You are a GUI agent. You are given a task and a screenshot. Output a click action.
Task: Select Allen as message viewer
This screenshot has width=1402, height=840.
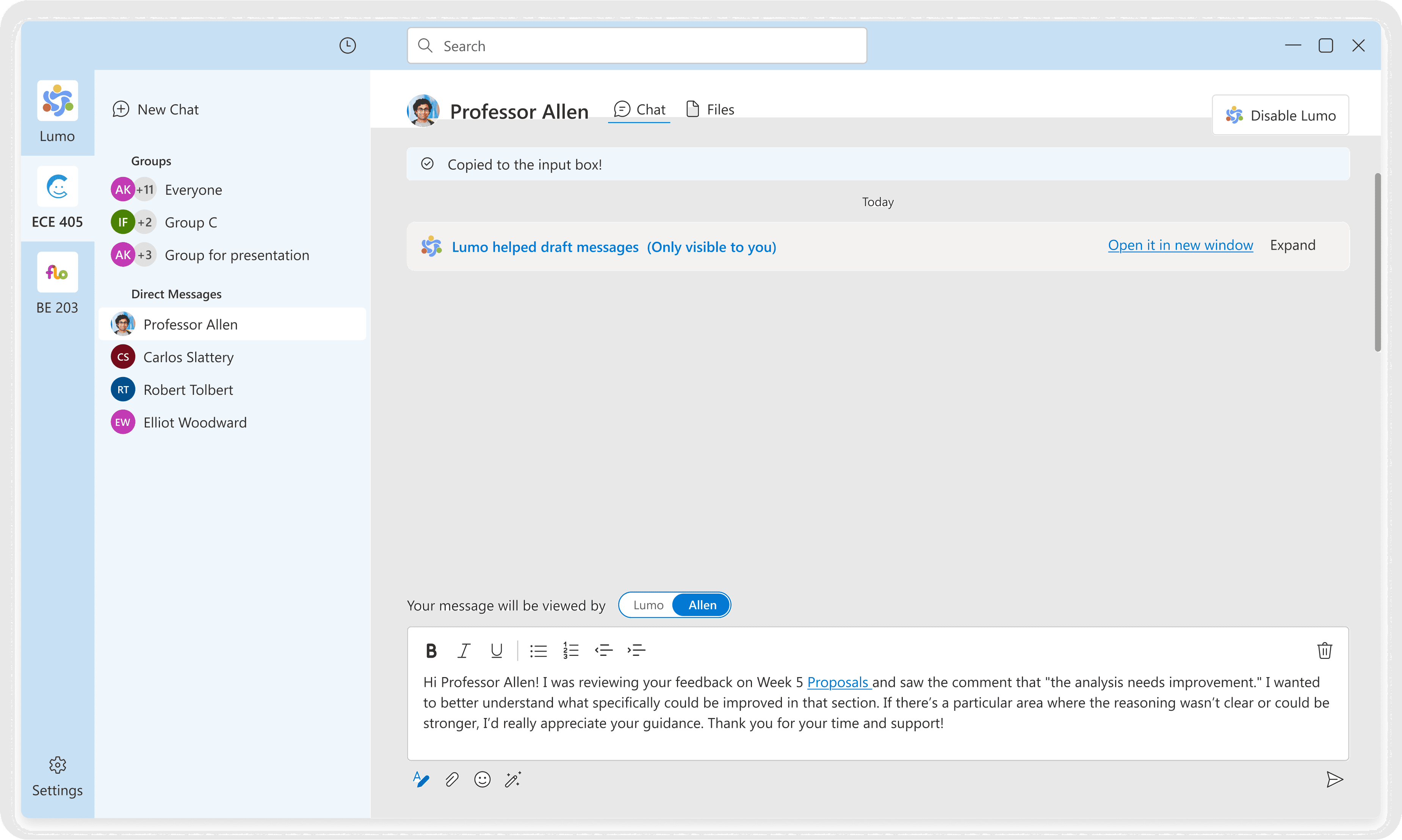point(702,605)
